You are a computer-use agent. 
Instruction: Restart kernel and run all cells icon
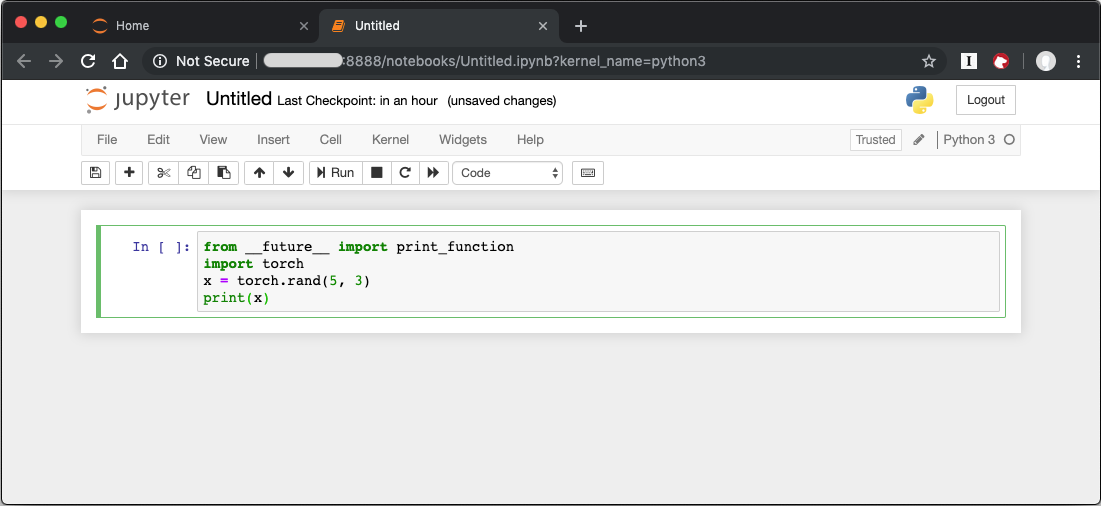433,173
